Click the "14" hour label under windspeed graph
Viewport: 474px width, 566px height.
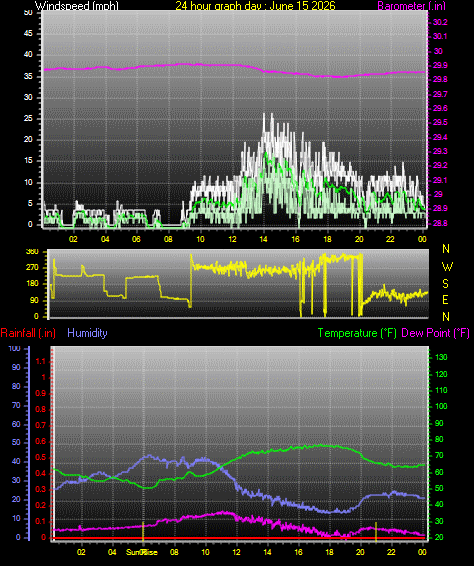coord(264,239)
